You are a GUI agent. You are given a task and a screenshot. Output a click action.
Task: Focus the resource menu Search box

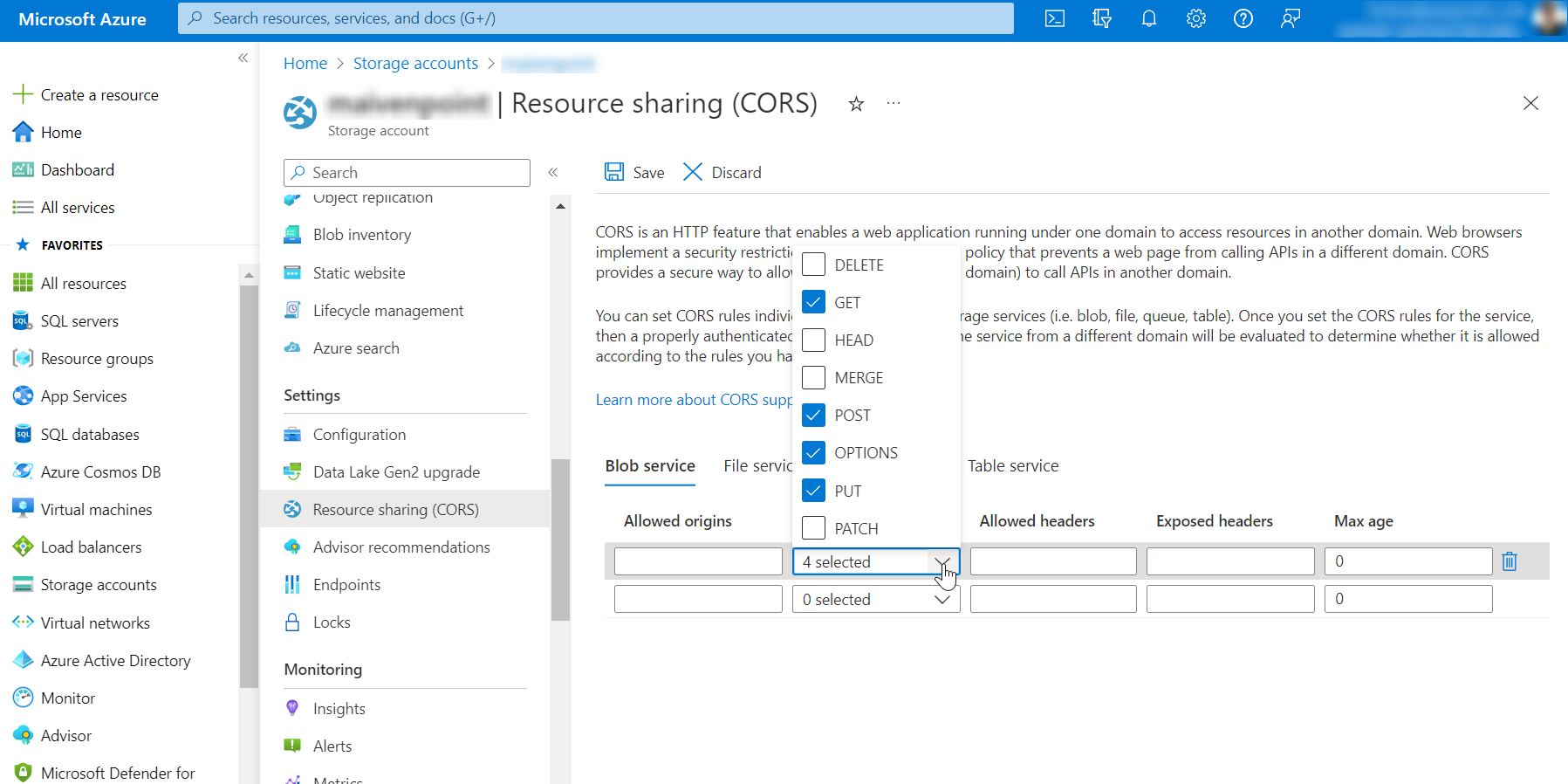(x=407, y=172)
